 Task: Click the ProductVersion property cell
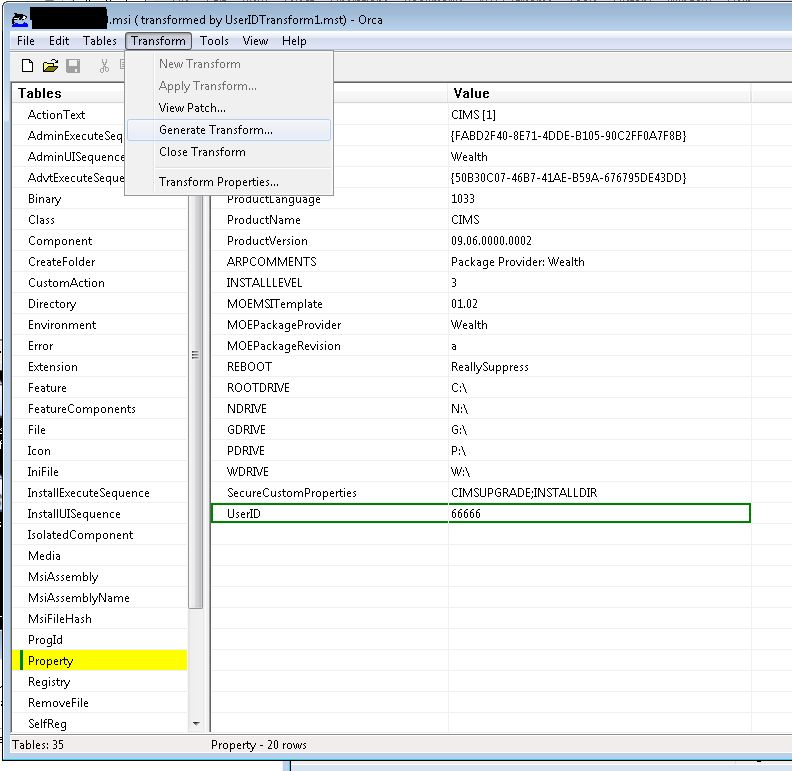[329, 241]
